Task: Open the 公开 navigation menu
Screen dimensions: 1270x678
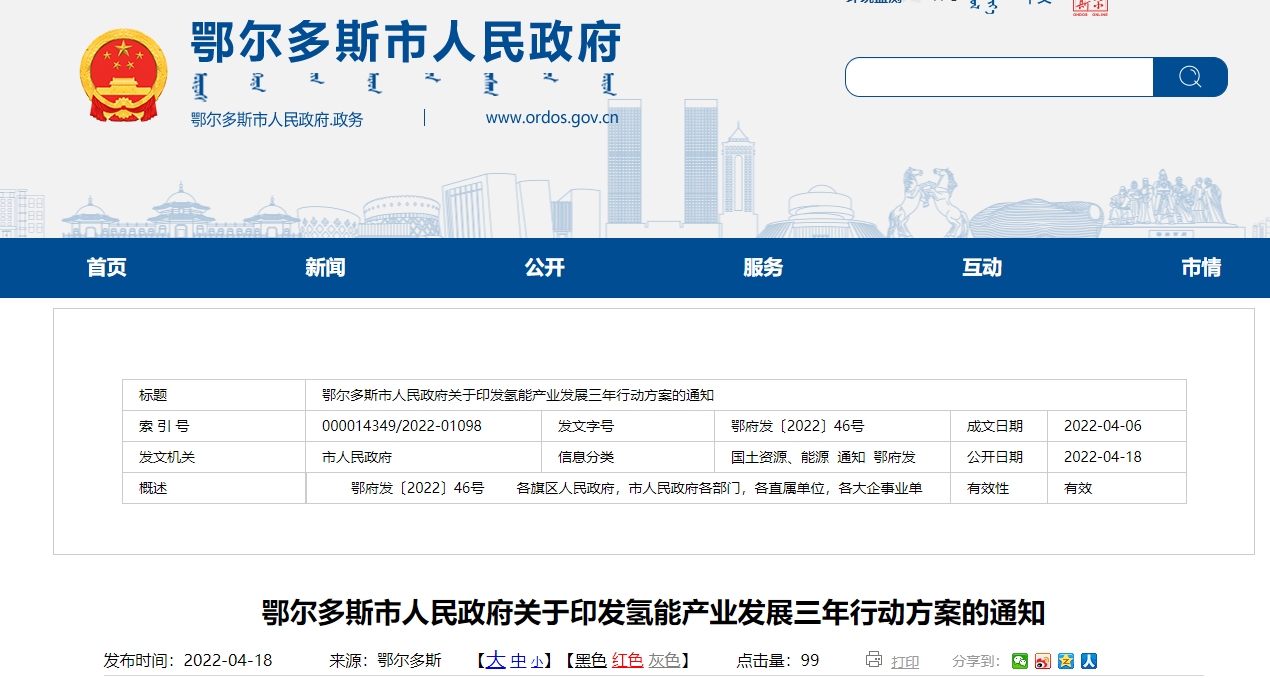Action: tap(544, 268)
